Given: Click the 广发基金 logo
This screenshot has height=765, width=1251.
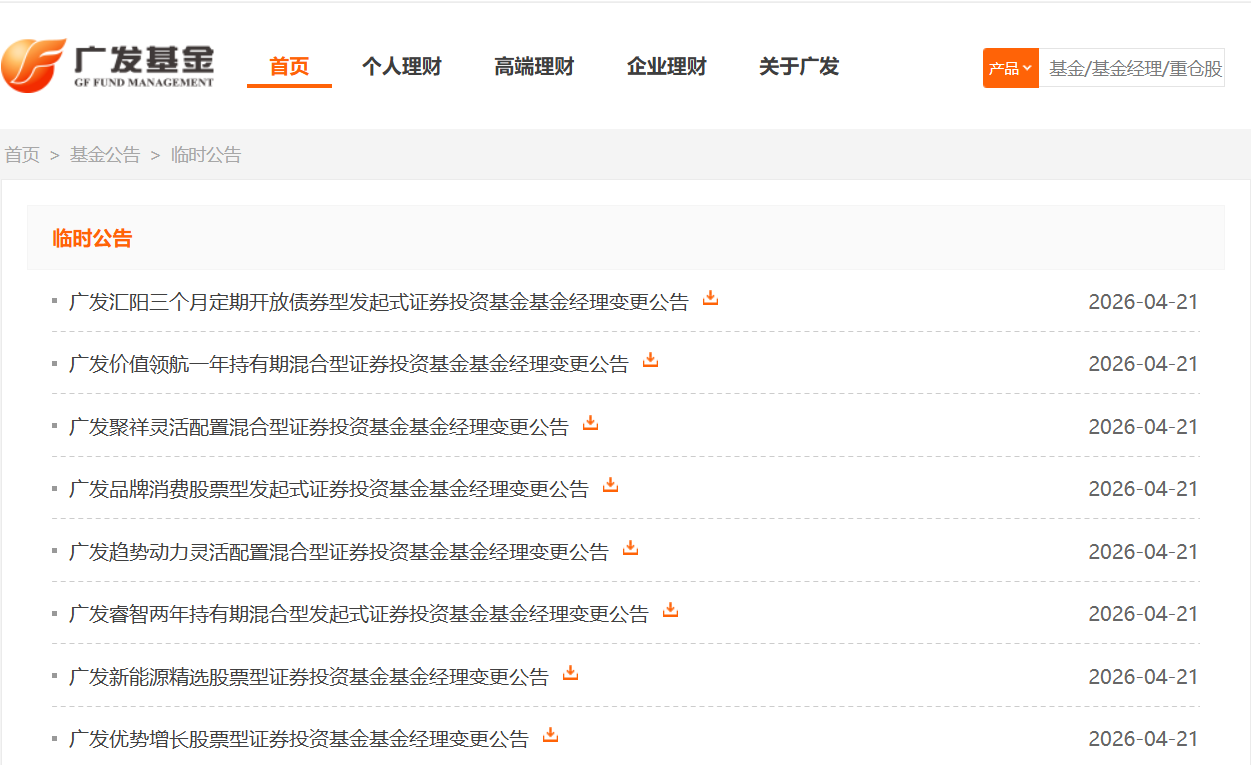Looking at the screenshot, I should point(108,65).
